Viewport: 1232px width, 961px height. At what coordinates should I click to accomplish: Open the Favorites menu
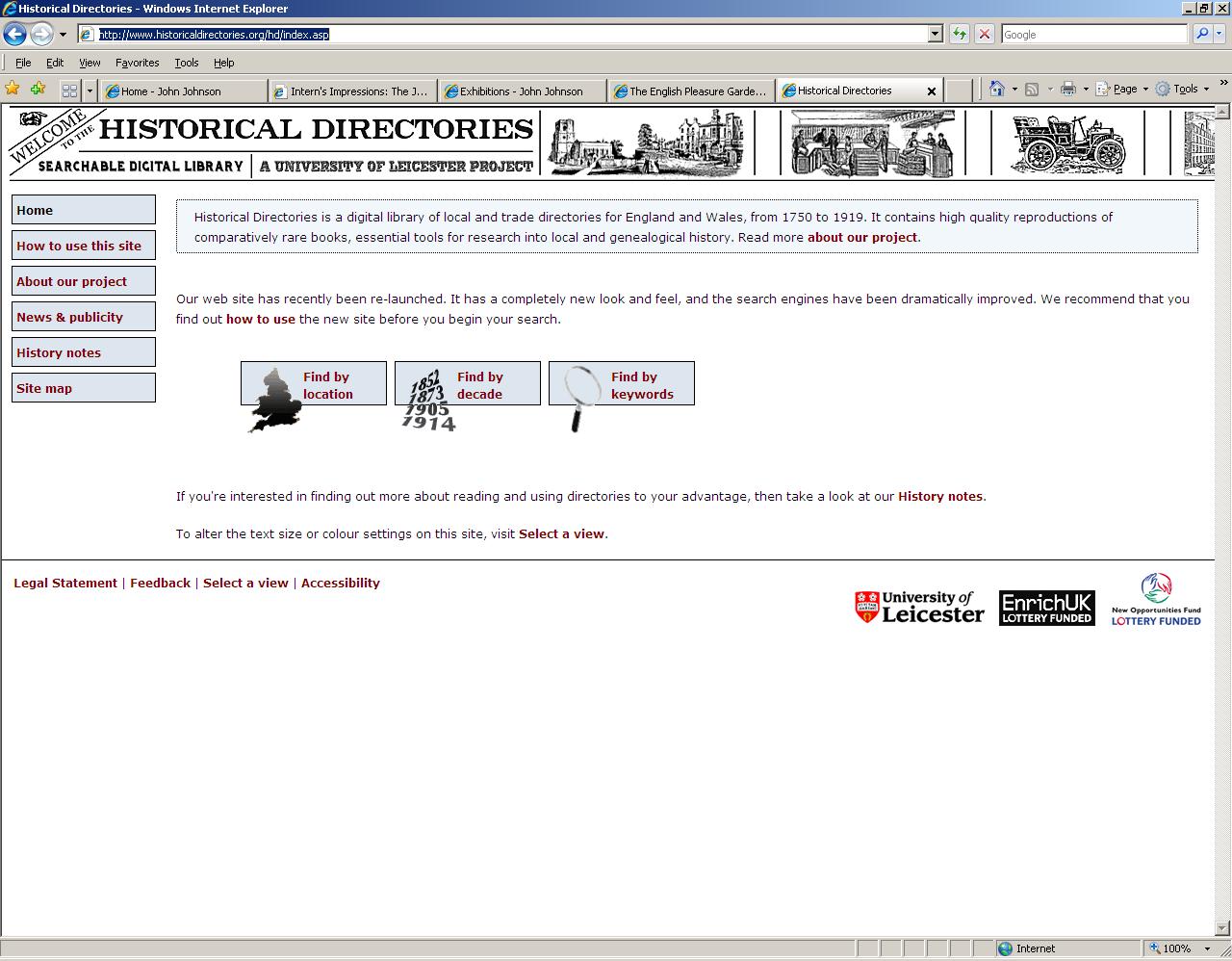pos(138,62)
